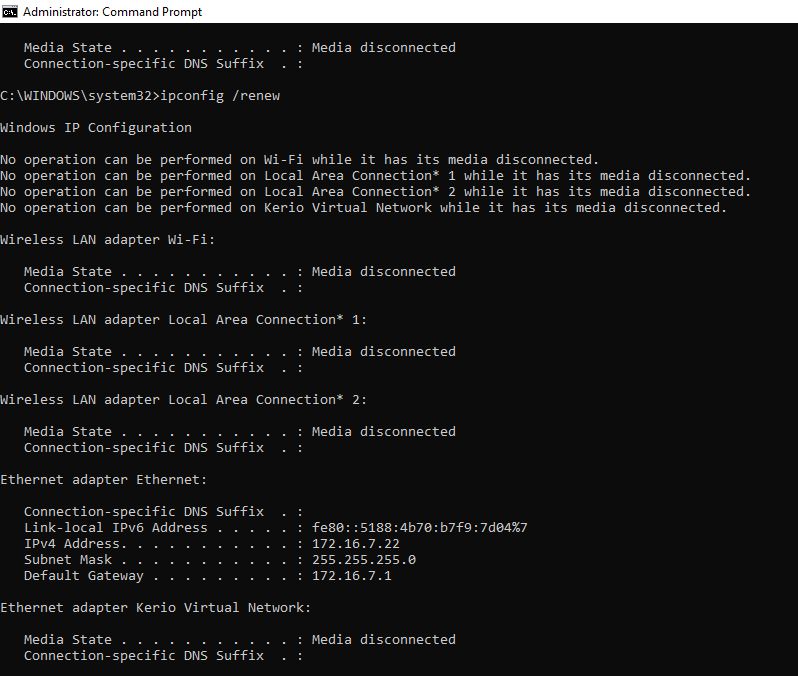The height and width of the screenshot is (676, 798).
Task: Click the Local Area Connection* 1 adapter heading
Action: point(183,320)
